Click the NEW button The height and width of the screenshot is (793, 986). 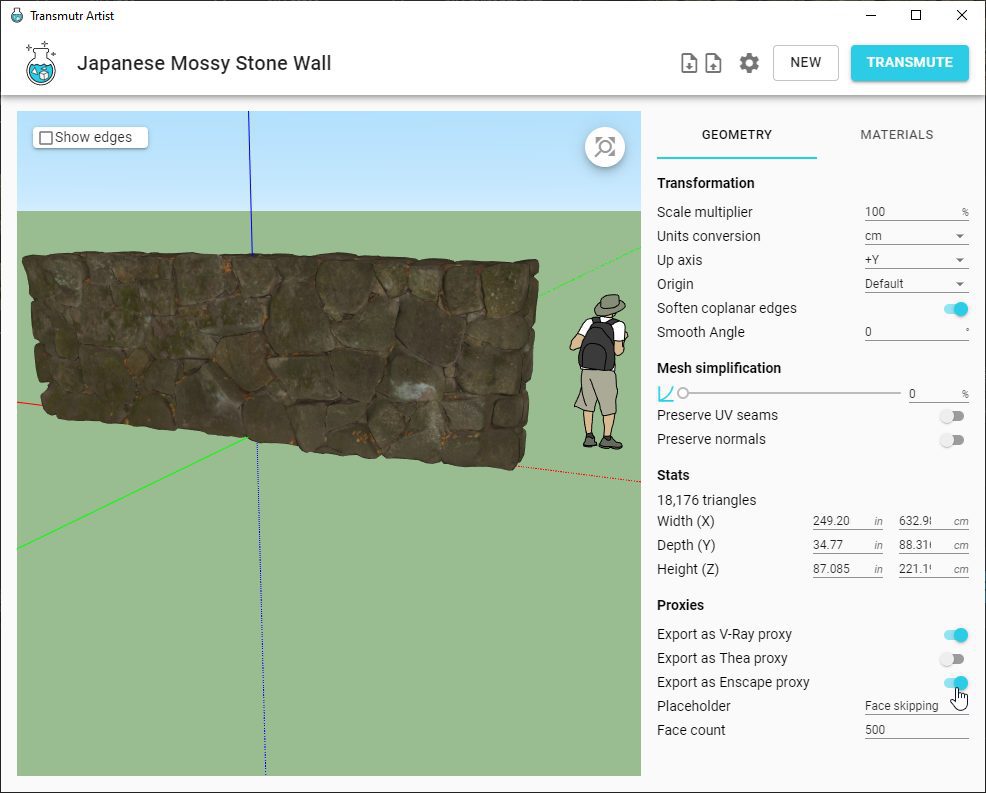(x=805, y=62)
